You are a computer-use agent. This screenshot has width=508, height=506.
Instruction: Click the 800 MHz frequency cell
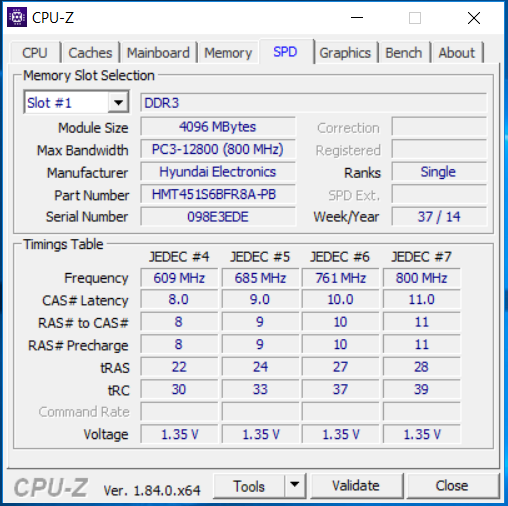coord(422,278)
